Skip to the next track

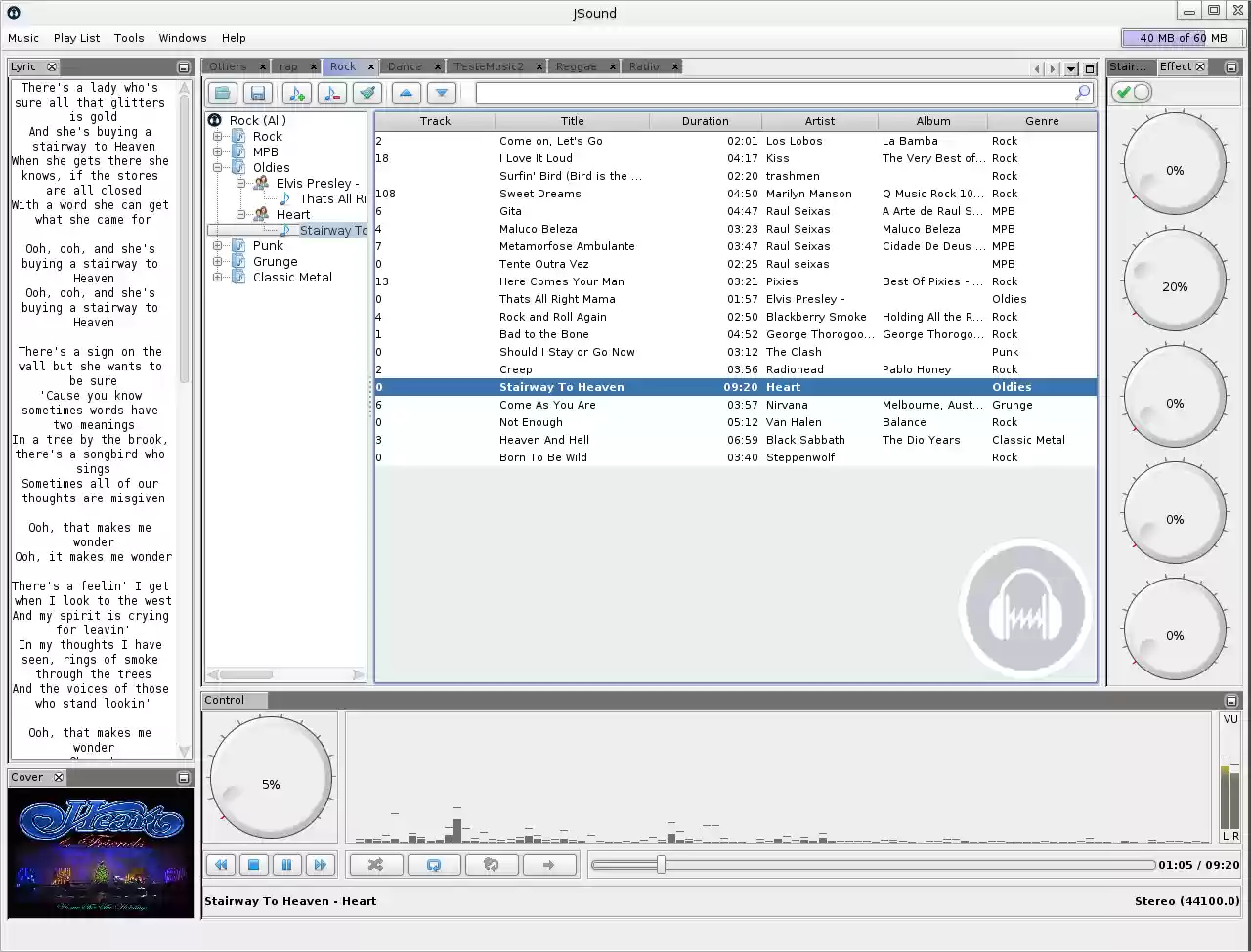(321, 864)
